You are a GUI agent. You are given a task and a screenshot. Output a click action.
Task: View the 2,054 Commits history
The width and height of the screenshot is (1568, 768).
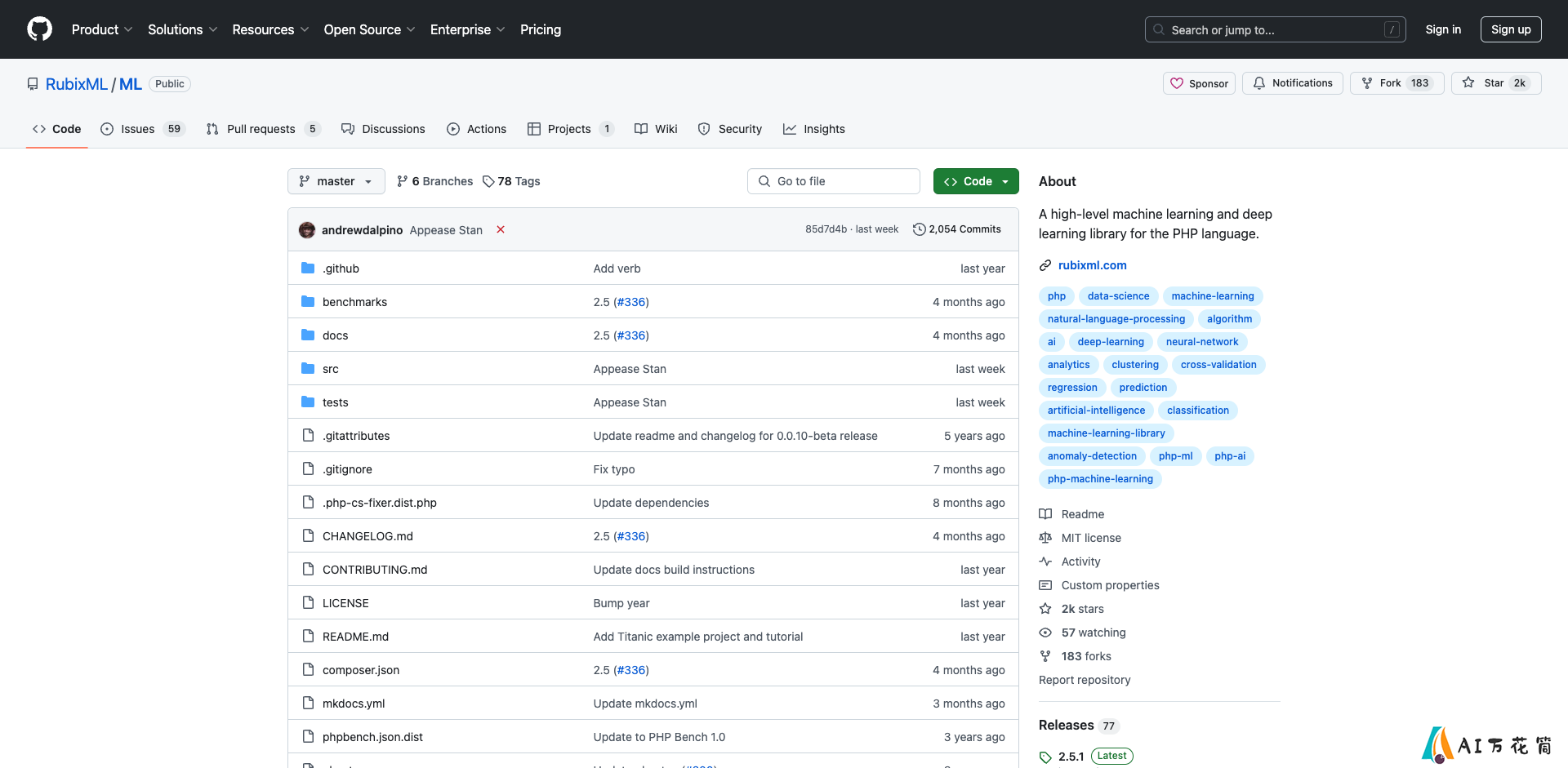[957, 229]
